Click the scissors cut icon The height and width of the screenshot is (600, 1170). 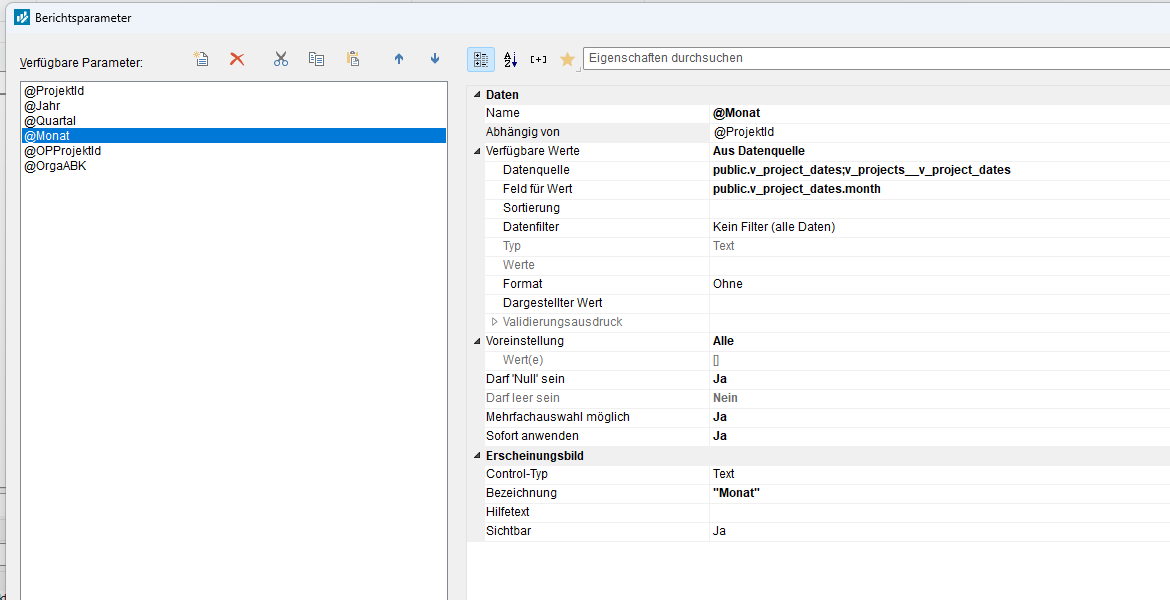pyautogui.click(x=281, y=59)
